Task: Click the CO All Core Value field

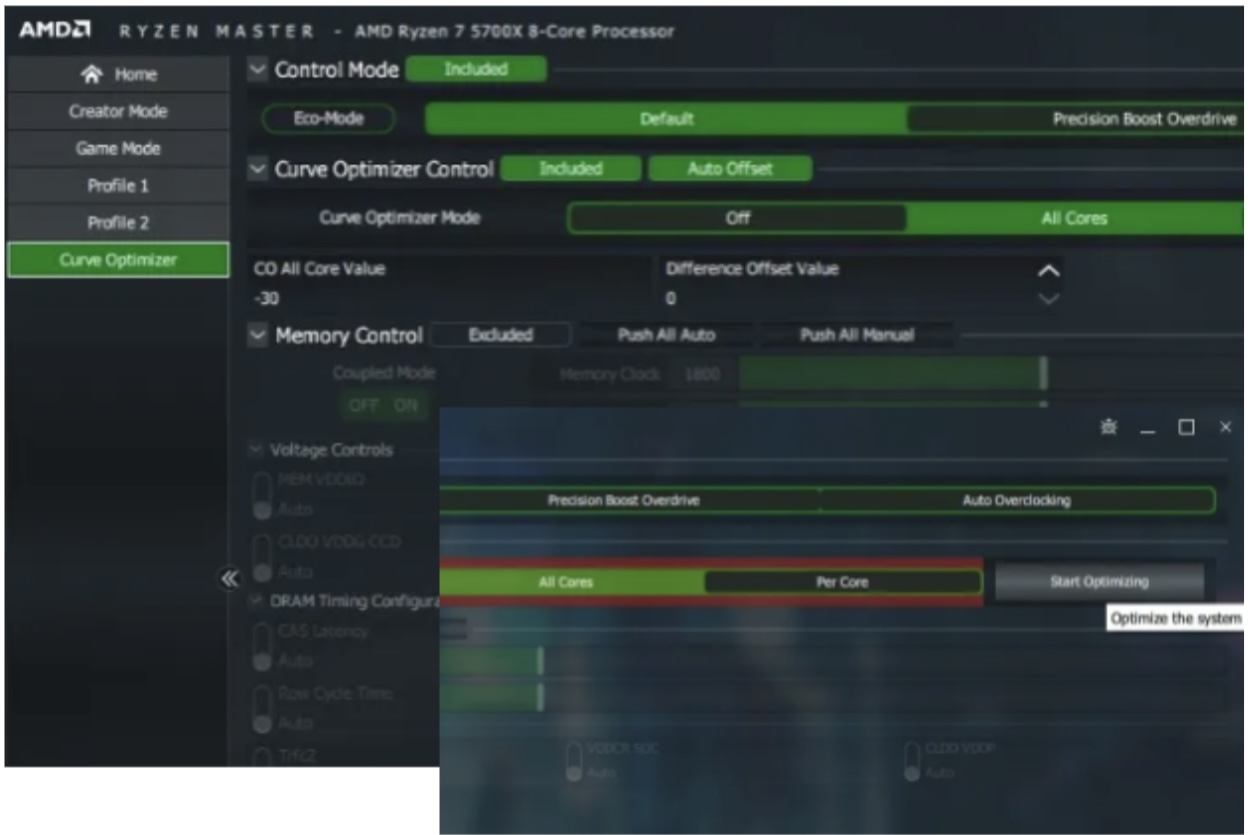Action: 452,283
